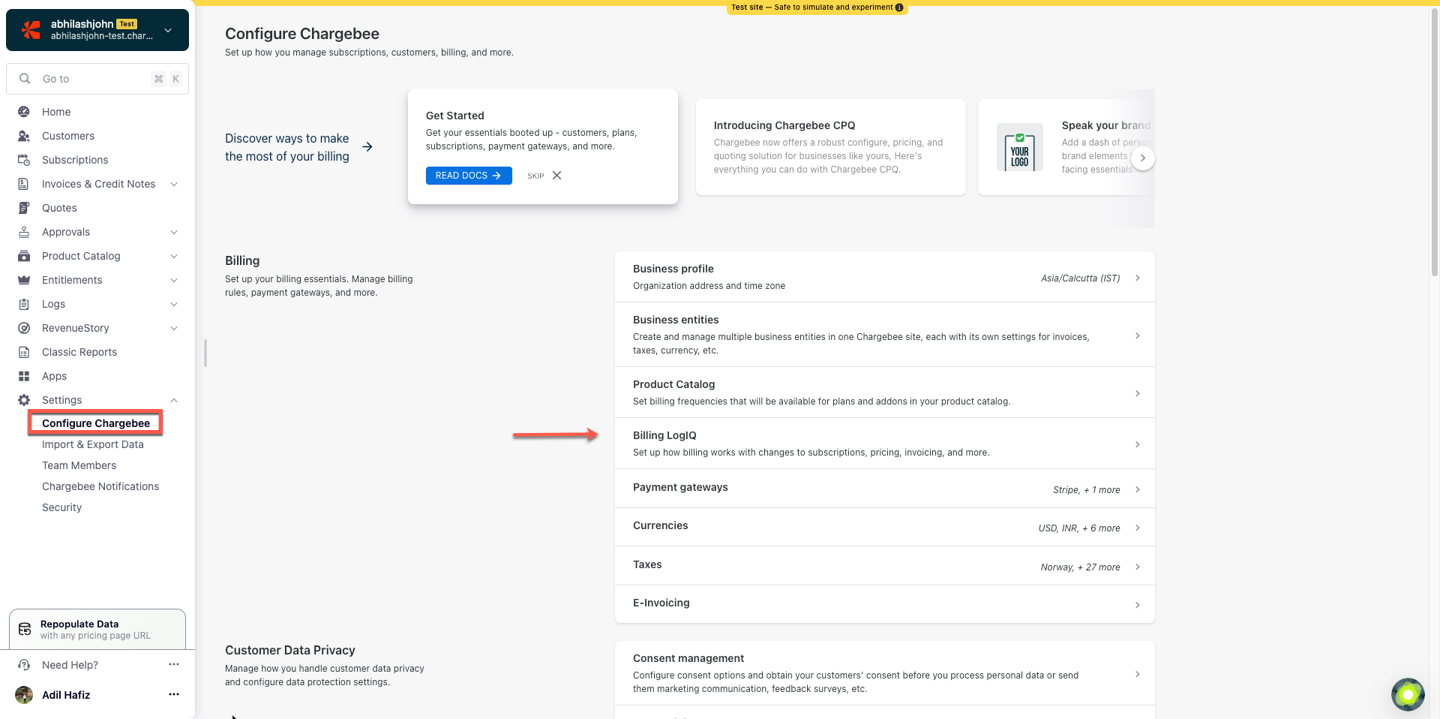This screenshot has height=719, width=1440.
Task: Open the Approvals sidebar icon
Action: [24, 232]
